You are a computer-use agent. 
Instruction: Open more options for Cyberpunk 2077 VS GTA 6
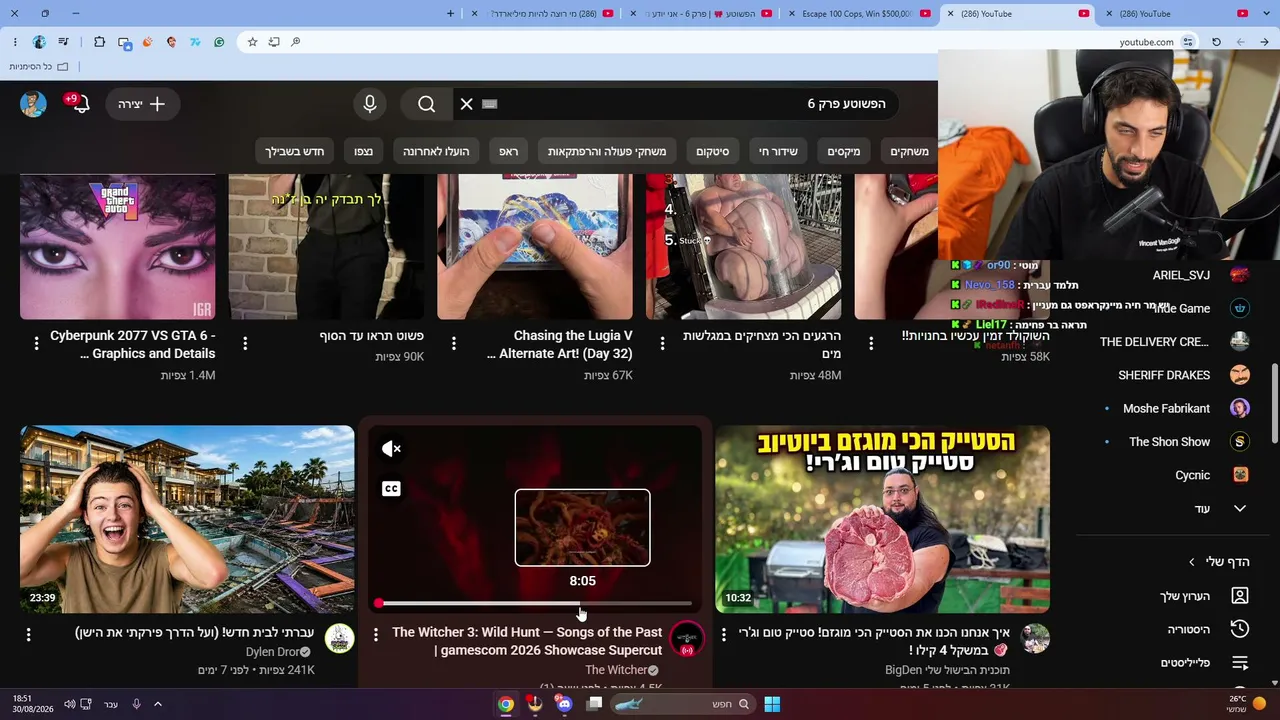pyautogui.click(x=36, y=343)
